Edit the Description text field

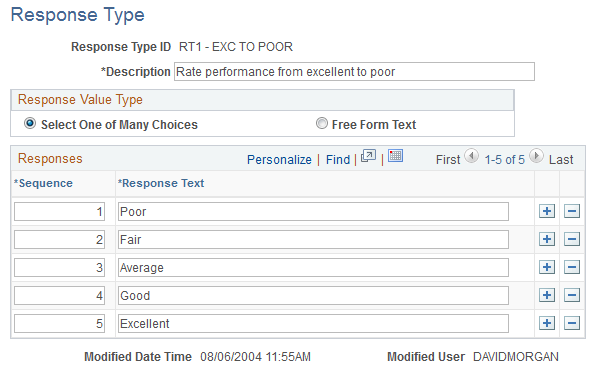pyautogui.click(x=354, y=72)
